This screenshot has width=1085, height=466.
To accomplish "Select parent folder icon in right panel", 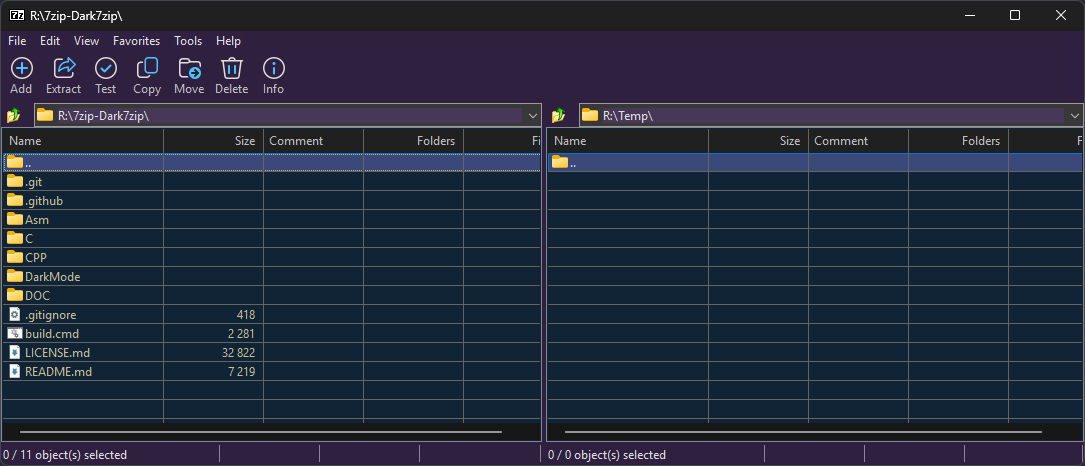I will coord(560,163).
